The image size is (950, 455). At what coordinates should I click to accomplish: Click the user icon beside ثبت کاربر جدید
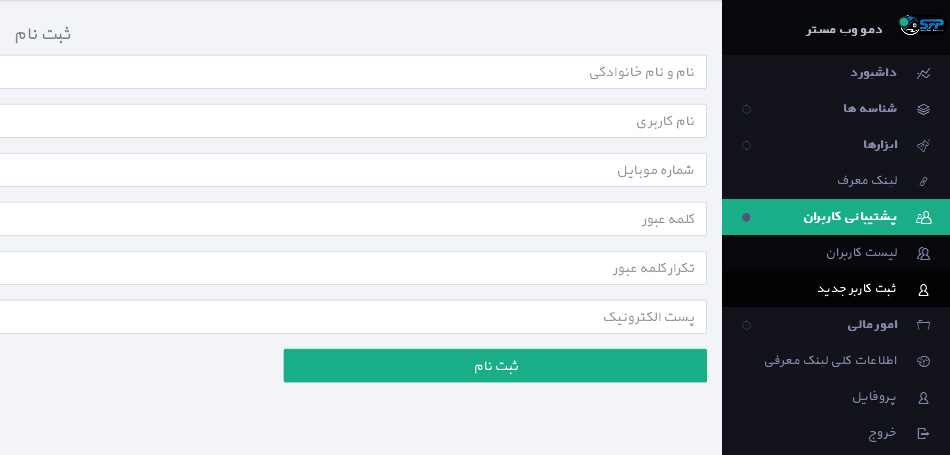[x=923, y=289]
